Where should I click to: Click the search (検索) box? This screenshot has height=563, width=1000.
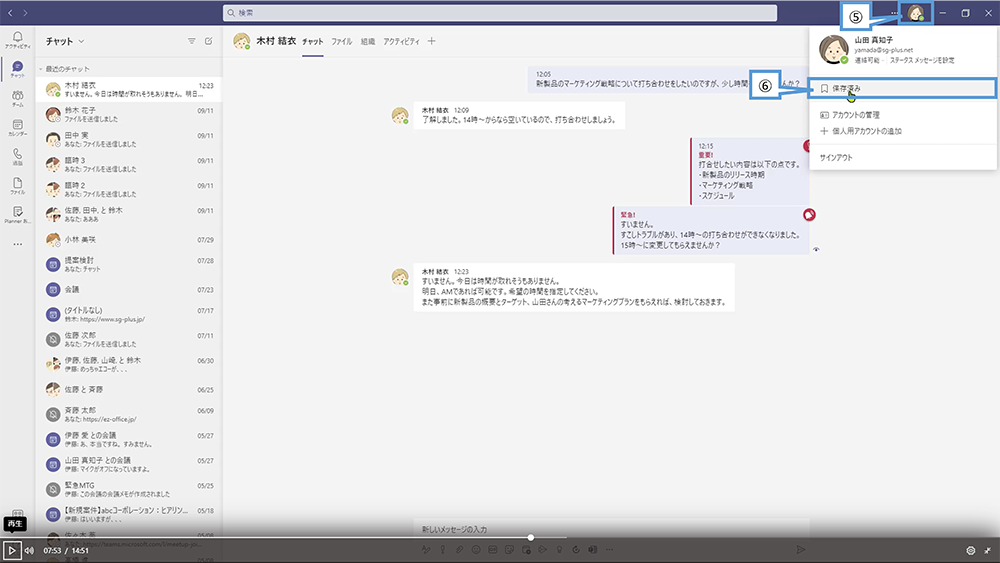pos(500,13)
